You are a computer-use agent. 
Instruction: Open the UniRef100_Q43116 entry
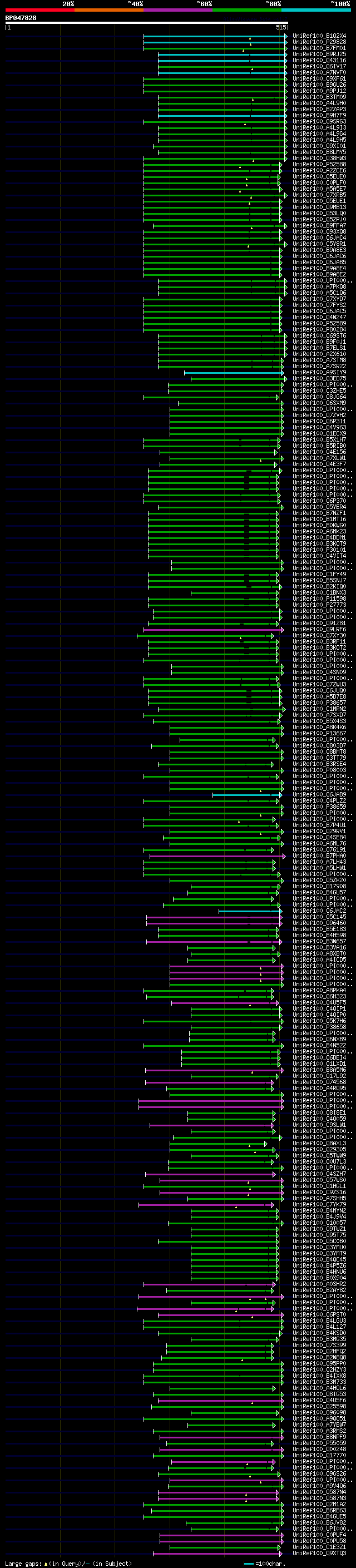point(319,60)
